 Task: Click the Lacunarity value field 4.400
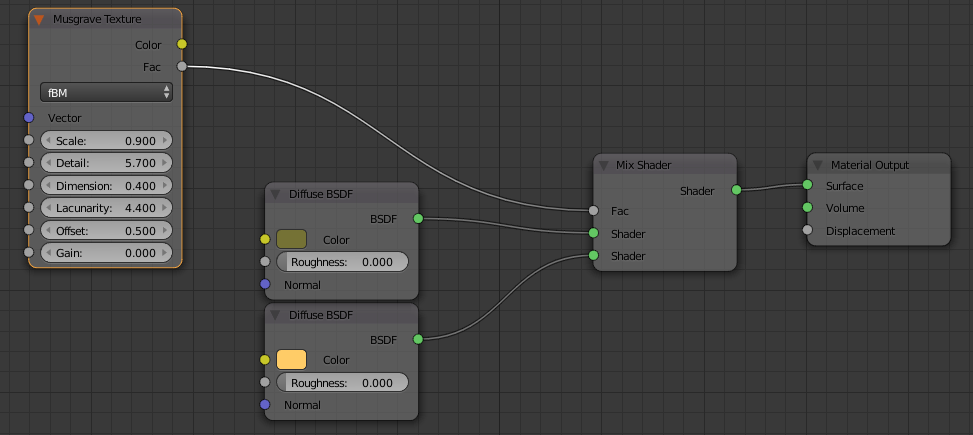(106, 208)
